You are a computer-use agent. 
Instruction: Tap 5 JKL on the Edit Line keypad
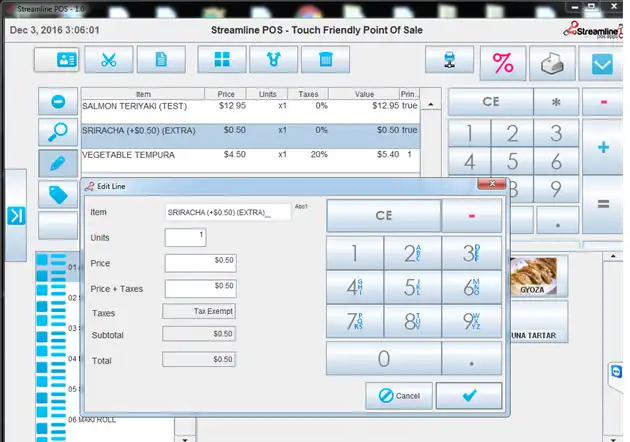[x=412, y=287]
